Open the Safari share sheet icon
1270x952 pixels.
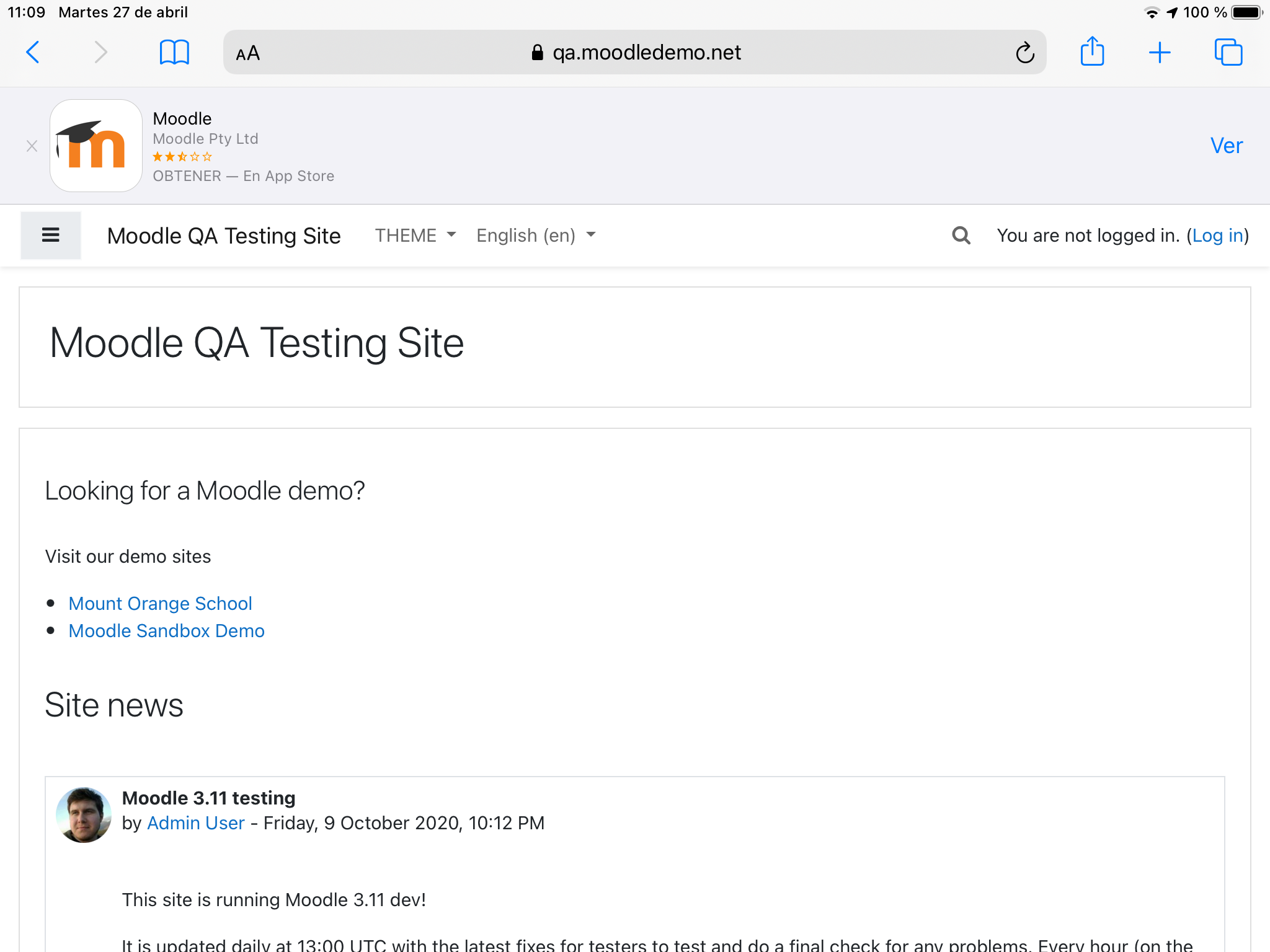click(x=1092, y=51)
